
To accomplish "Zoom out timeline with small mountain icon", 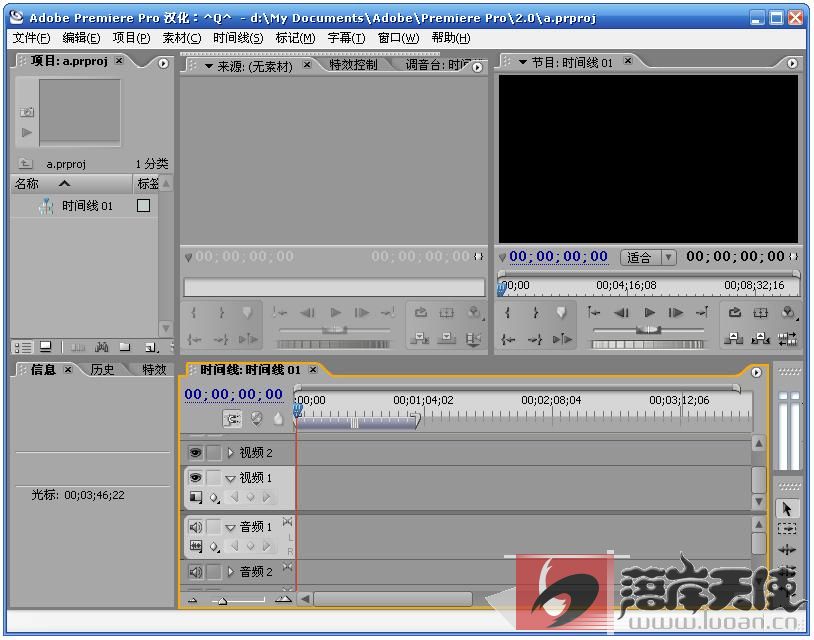I will pos(193,600).
